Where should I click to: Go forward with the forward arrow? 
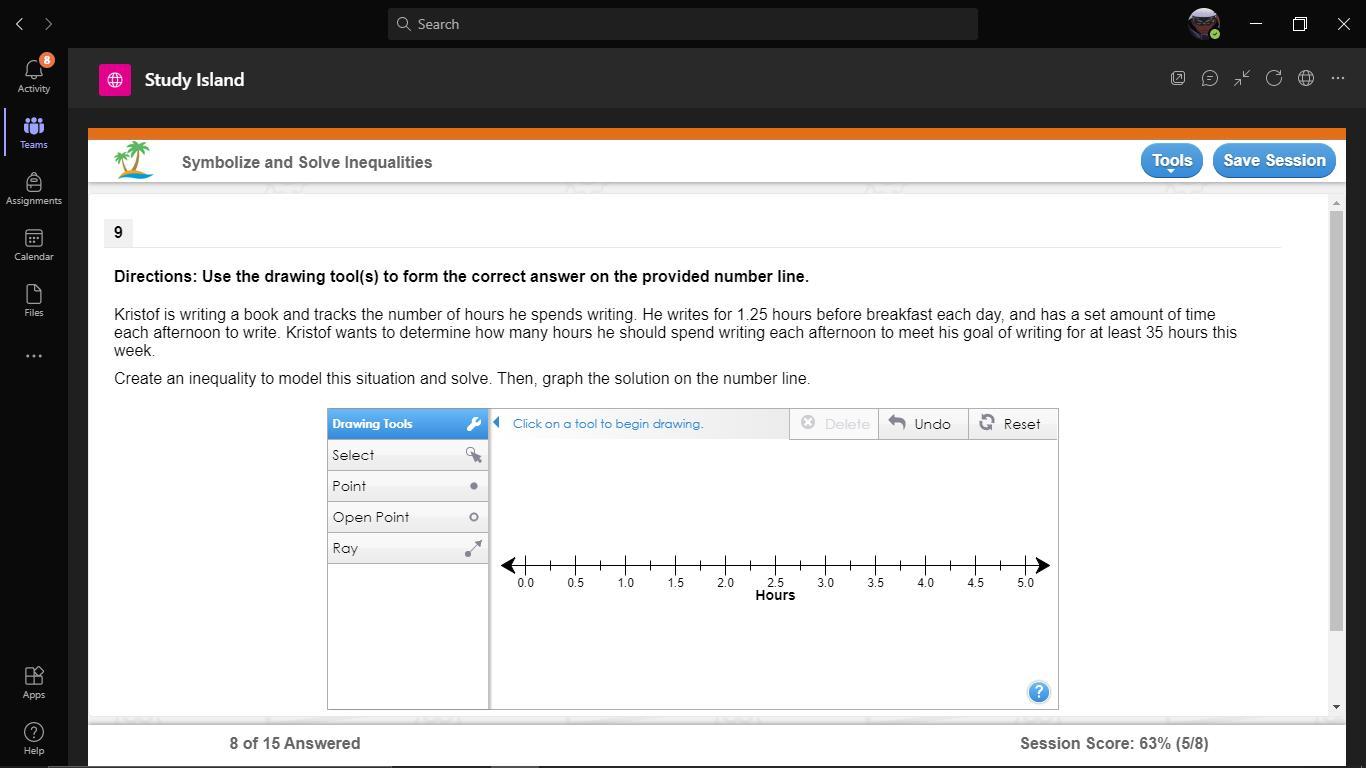[x=48, y=24]
